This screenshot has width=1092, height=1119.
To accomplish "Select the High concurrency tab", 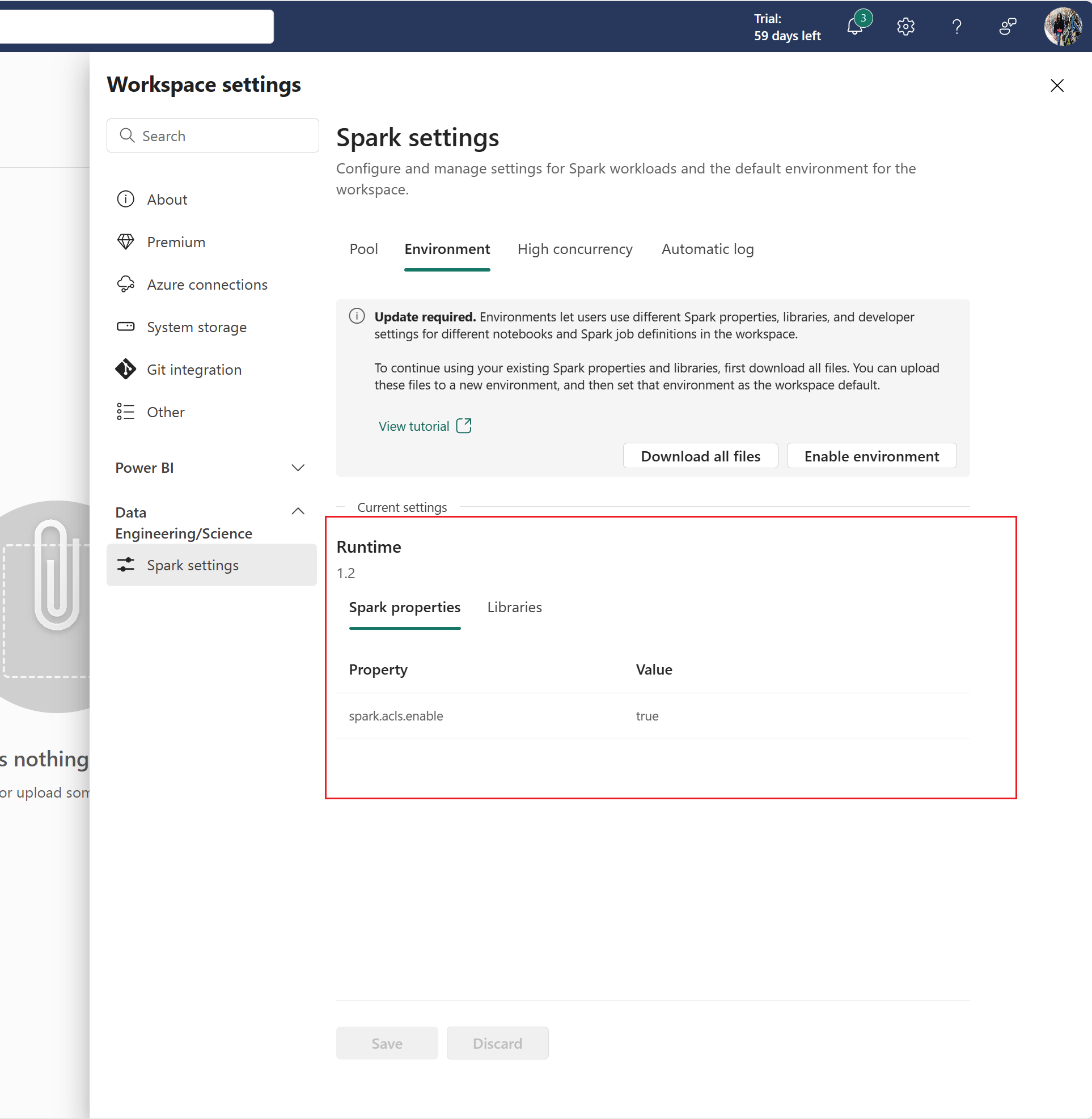I will pyautogui.click(x=575, y=248).
